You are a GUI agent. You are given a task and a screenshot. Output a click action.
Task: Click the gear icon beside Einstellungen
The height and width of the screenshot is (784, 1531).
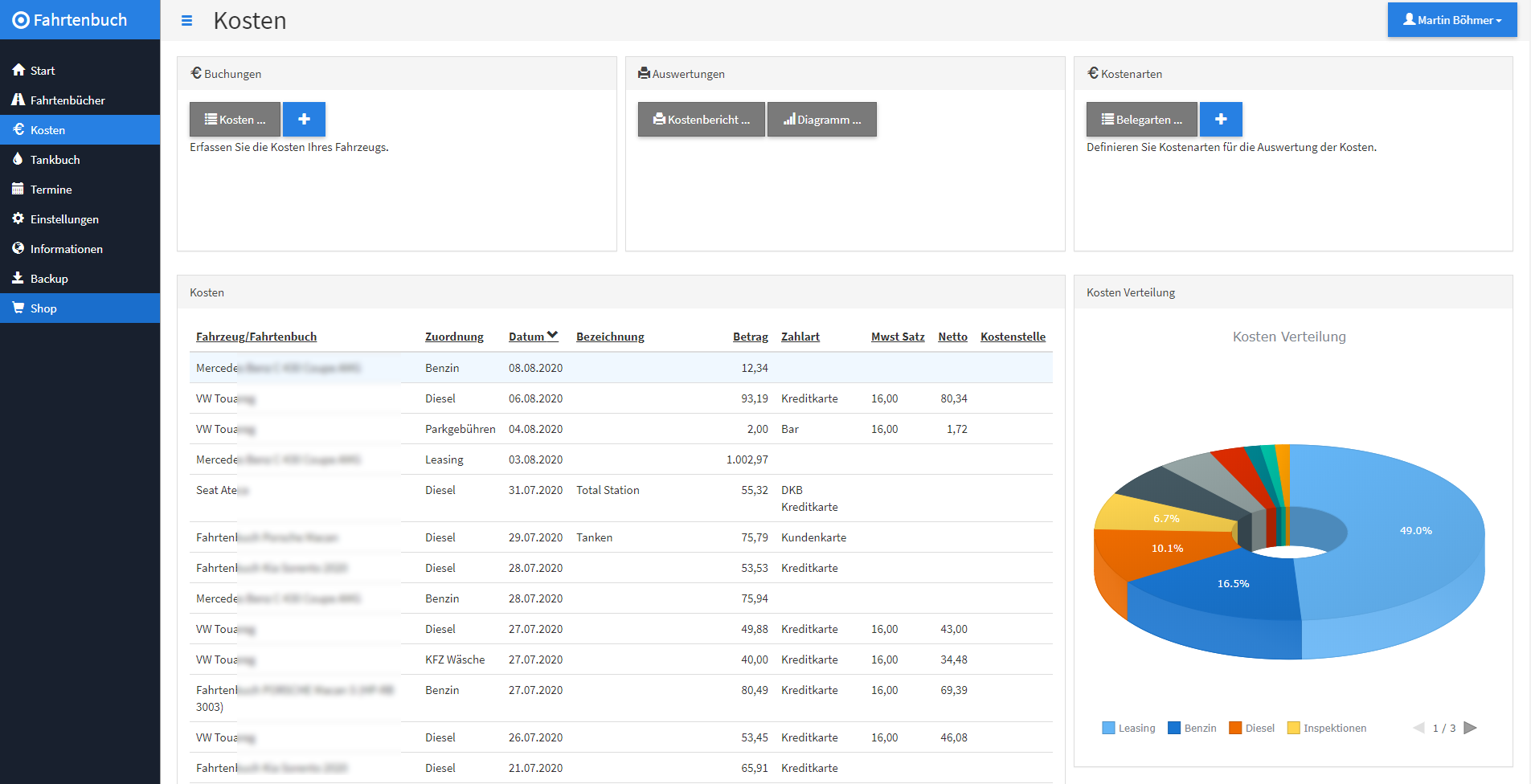click(18, 218)
